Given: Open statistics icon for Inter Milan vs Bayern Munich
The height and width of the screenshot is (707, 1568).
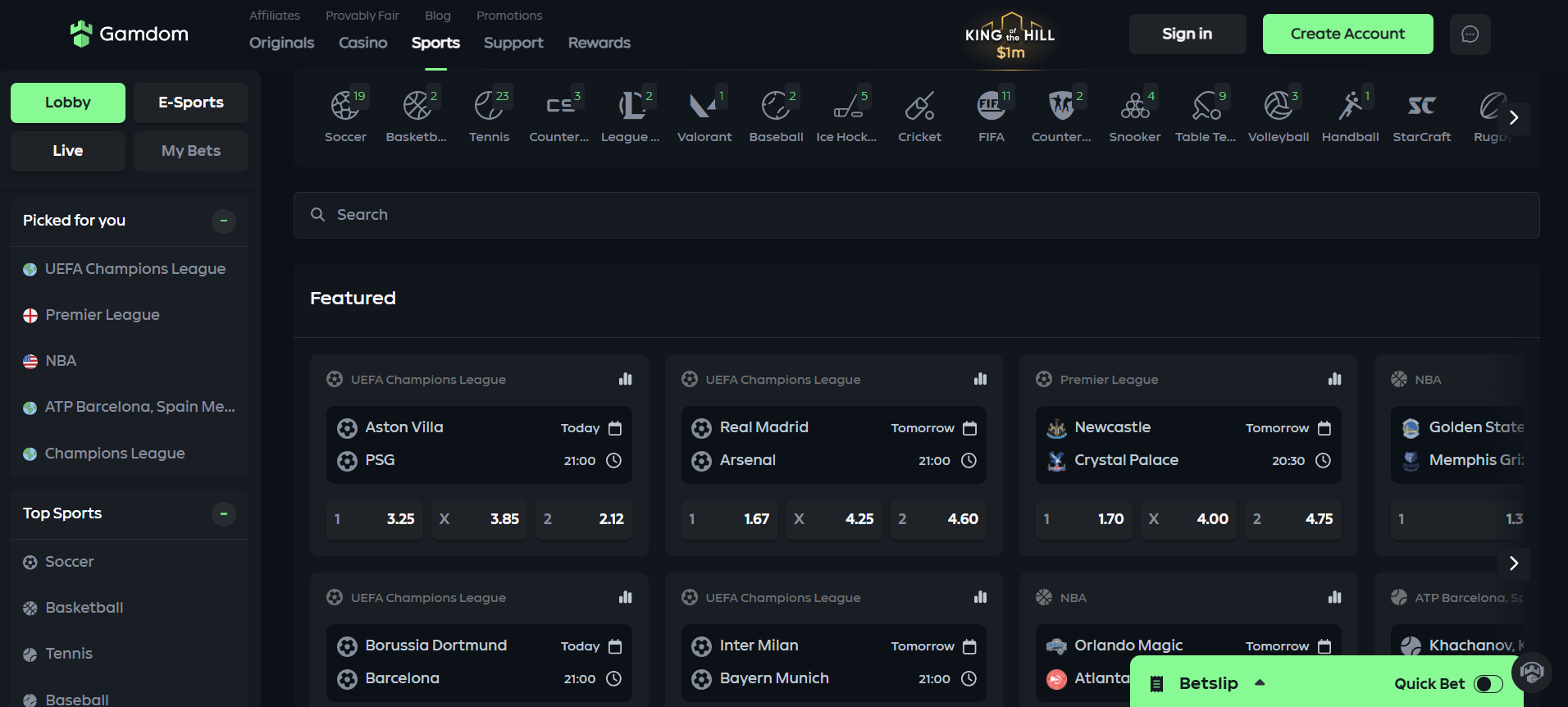Looking at the screenshot, I should coord(980,597).
